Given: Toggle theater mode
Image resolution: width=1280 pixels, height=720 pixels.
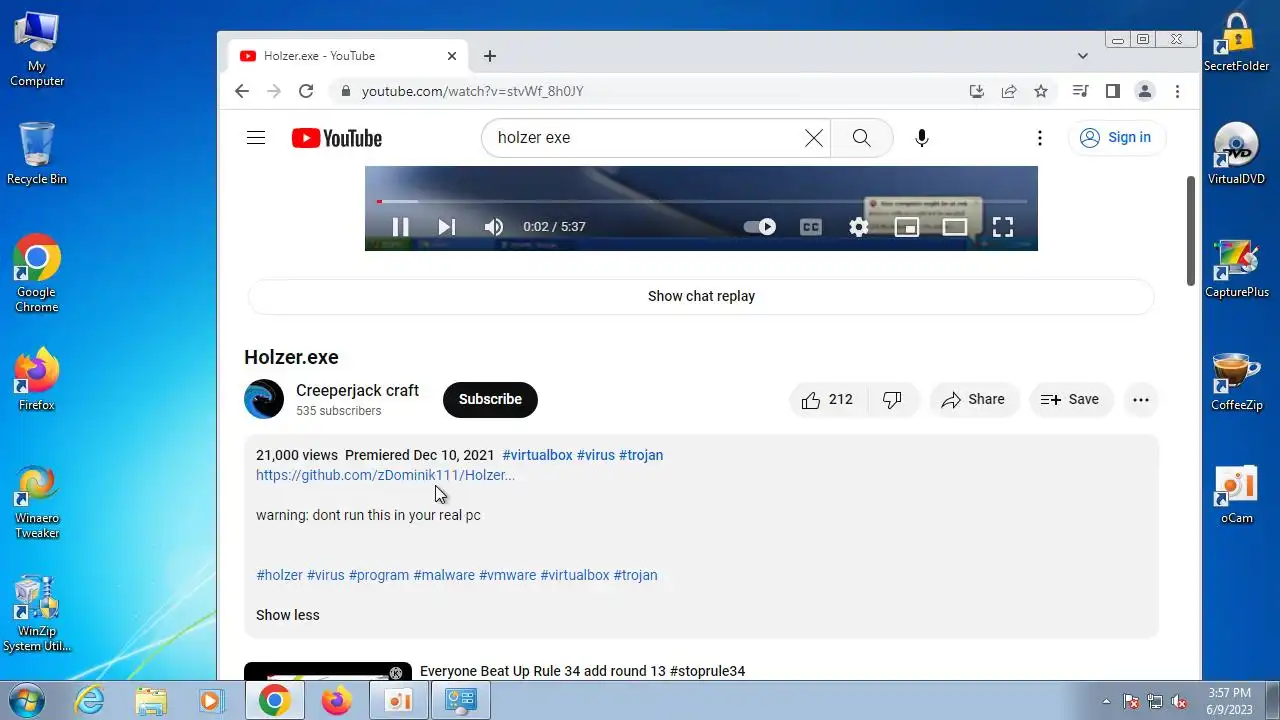Looking at the screenshot, I should pos(955,227).
